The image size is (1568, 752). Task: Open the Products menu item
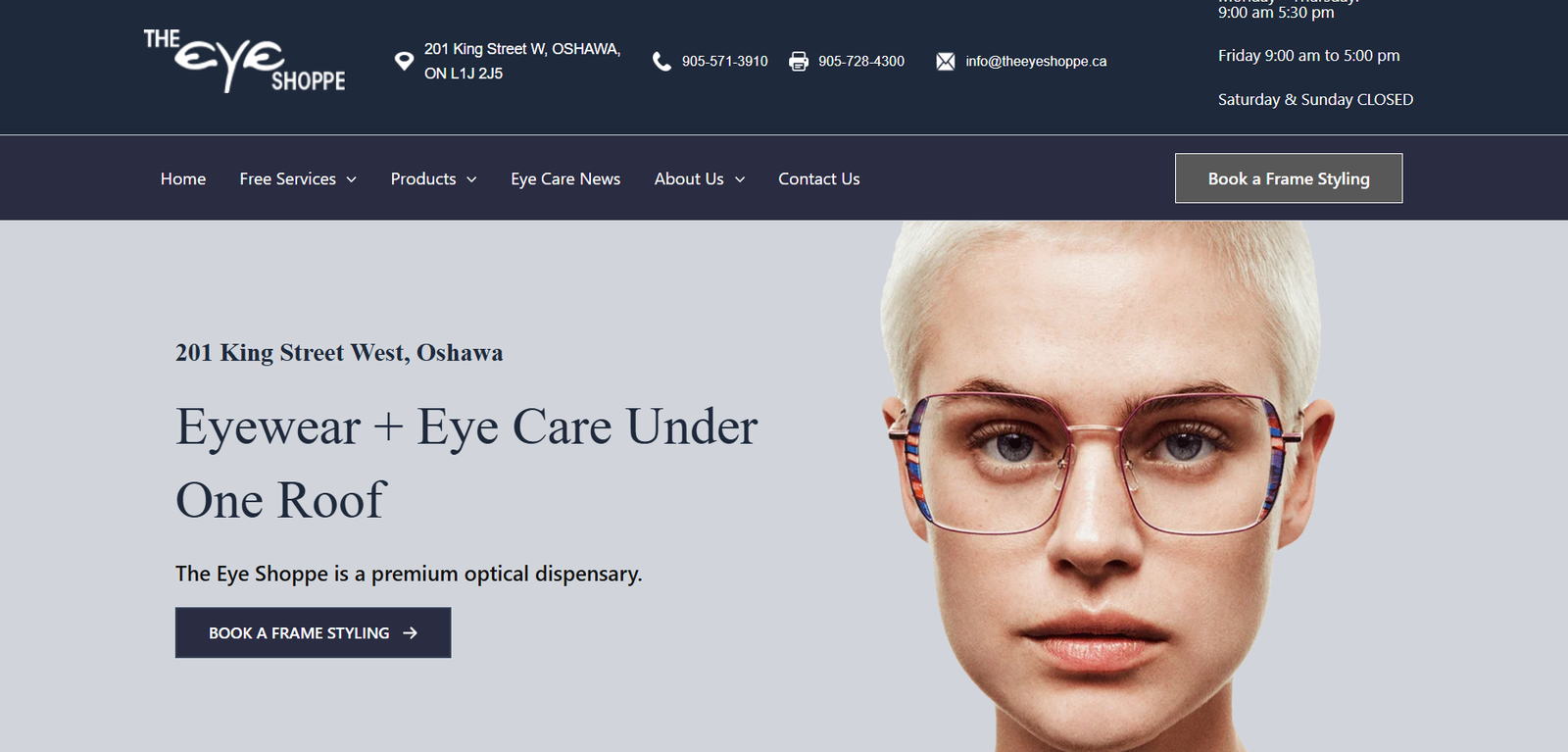(x=423, y=178)
